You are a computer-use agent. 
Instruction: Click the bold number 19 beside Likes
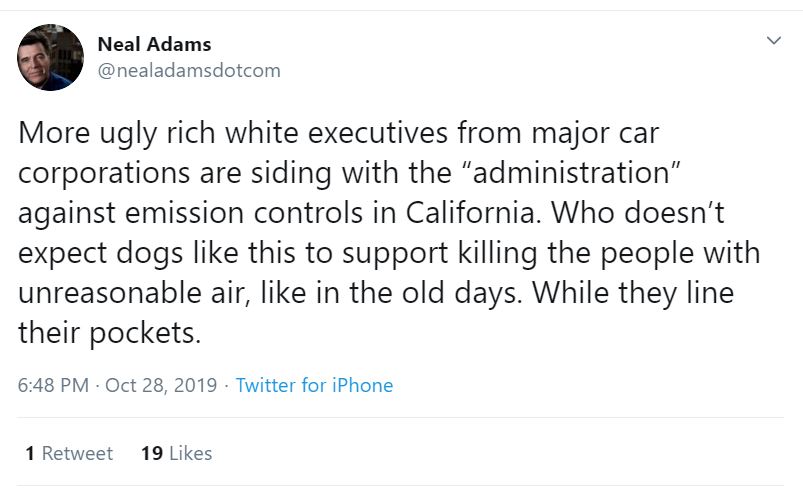(x=152, y=453)
